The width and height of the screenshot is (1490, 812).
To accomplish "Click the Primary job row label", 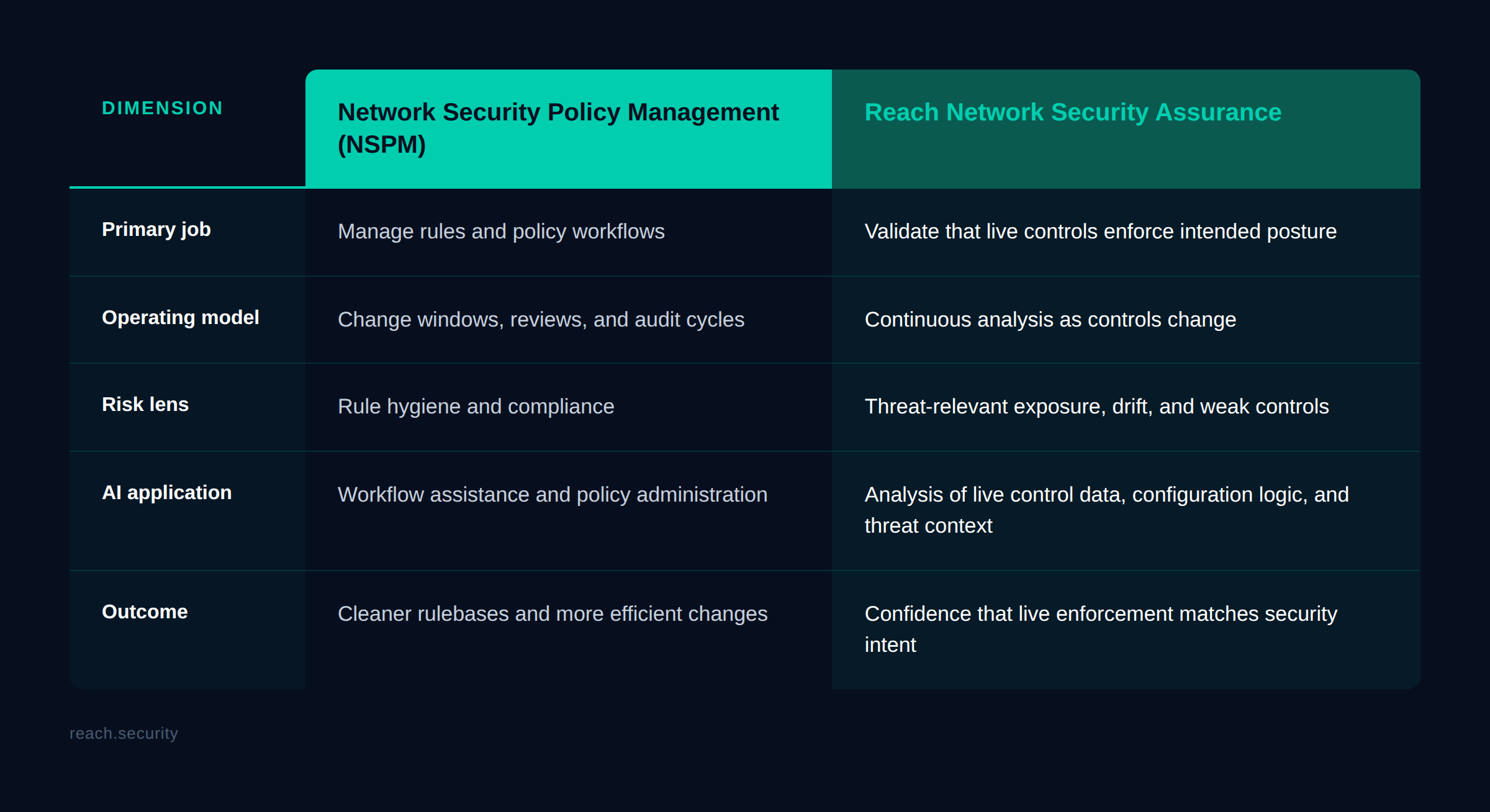I will pyautogui.click(x=156, y=230).
